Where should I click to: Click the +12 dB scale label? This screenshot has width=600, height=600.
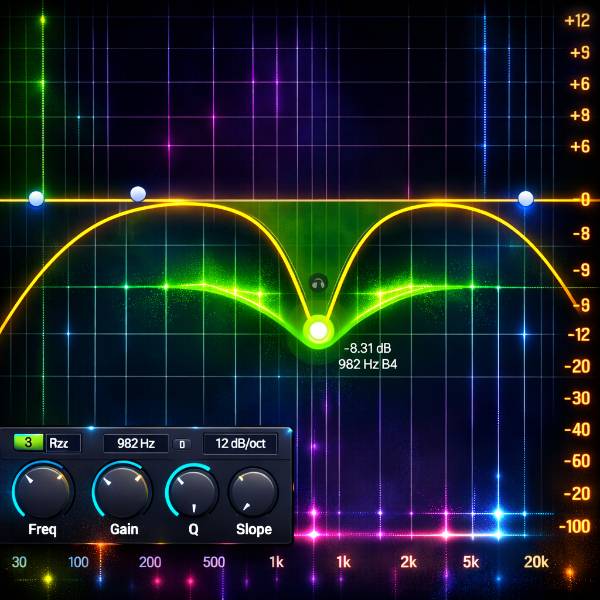577,20
